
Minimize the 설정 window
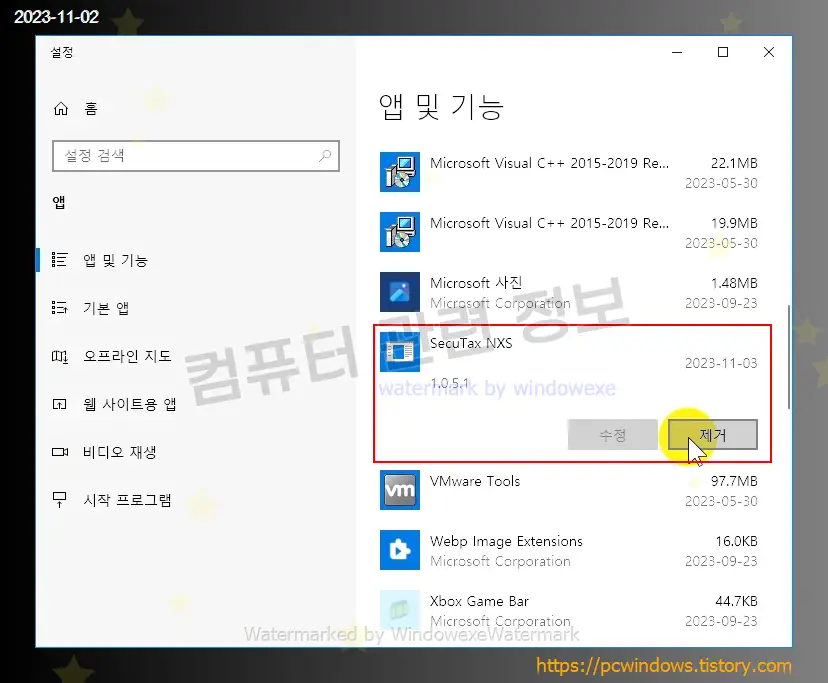pyautogui.click(x=677, y=52)
